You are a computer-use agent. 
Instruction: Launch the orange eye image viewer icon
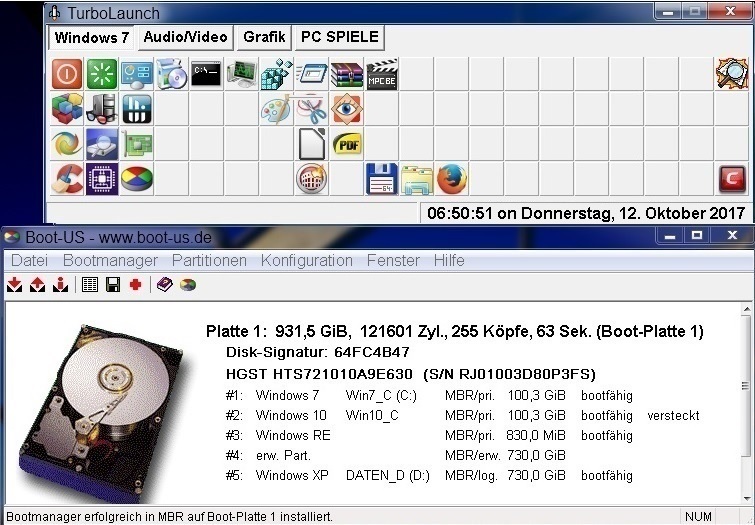click(347, 109)
